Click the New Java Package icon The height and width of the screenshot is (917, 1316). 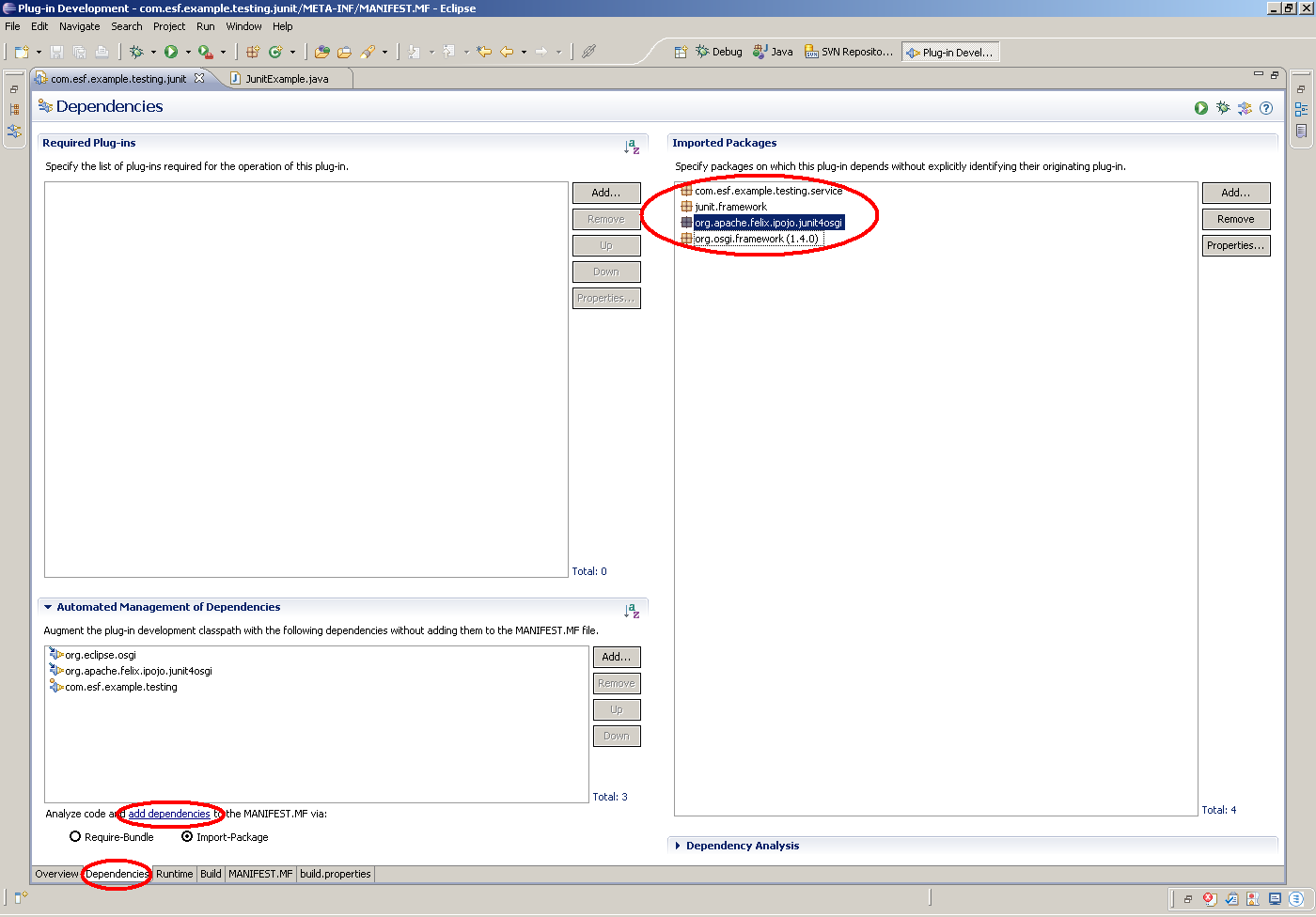[253, 52]
